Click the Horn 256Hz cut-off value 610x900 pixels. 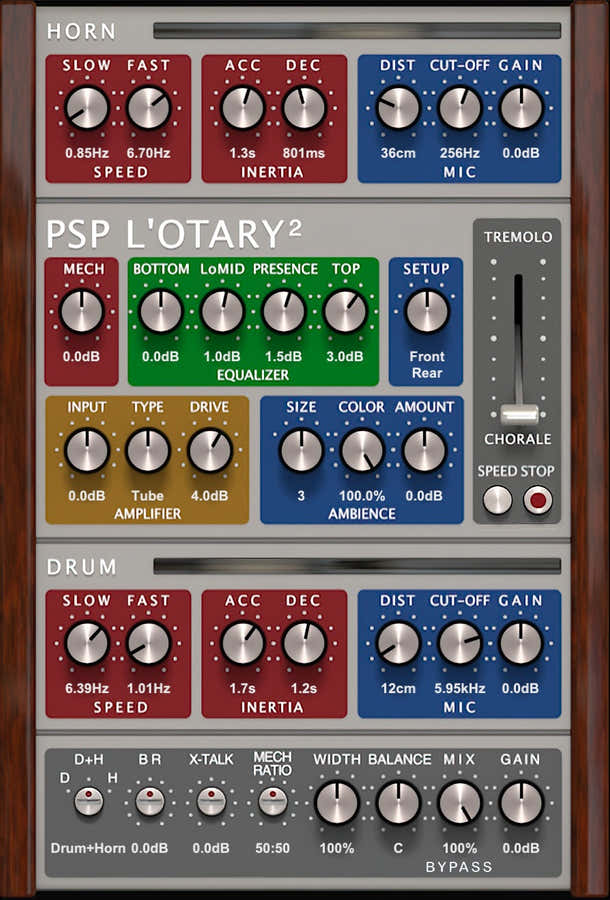459,153
